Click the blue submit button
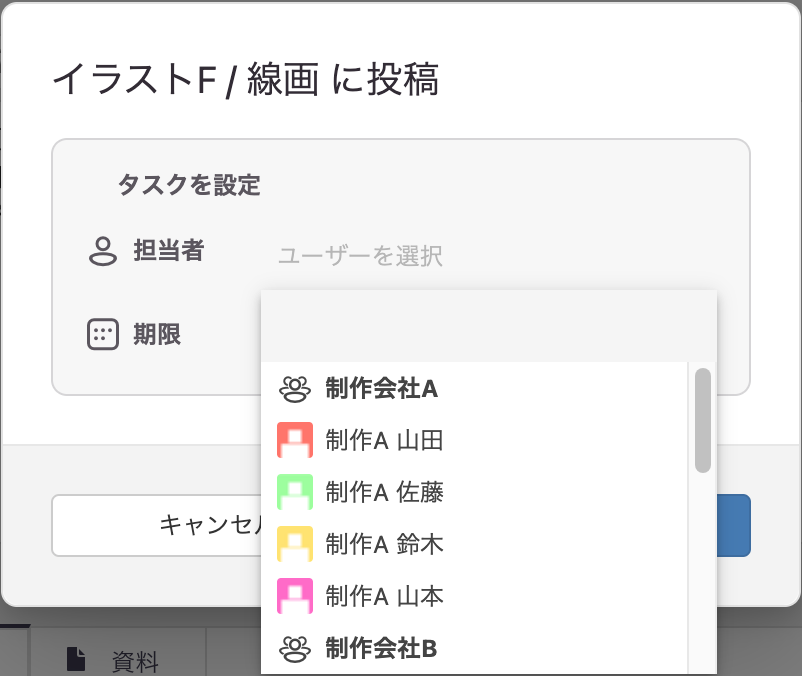The height and width of the screenshot is (676, 802). coord(733,525)
